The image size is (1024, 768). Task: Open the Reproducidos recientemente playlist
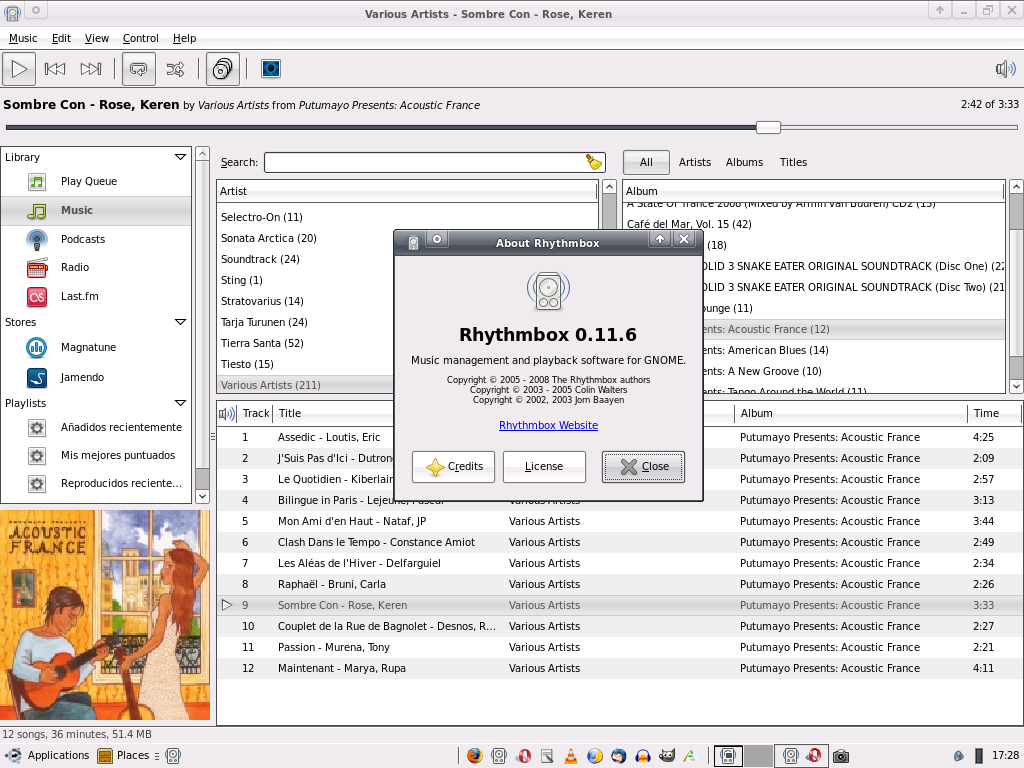tap(96, 483)
